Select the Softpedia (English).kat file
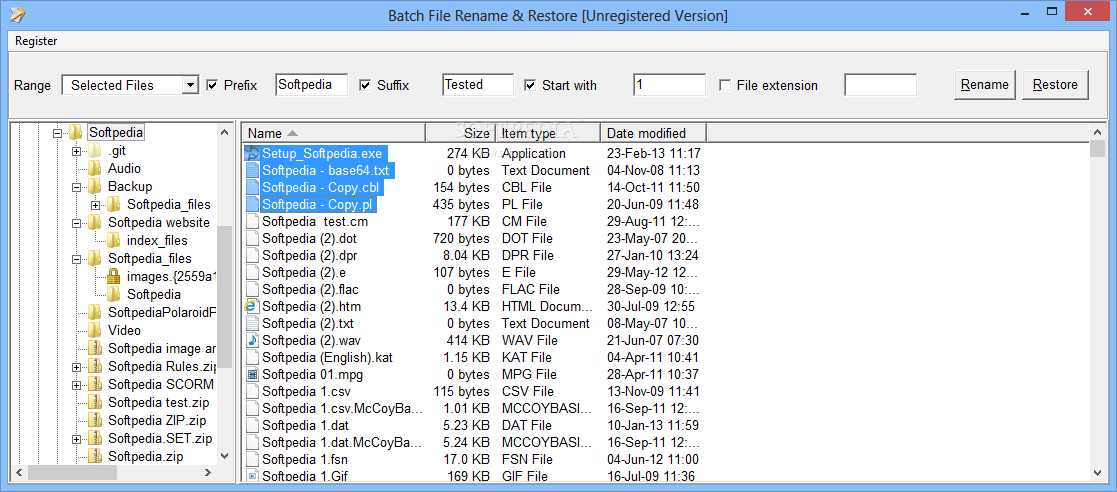This screenshot has height=492, width=1117. 327,357
